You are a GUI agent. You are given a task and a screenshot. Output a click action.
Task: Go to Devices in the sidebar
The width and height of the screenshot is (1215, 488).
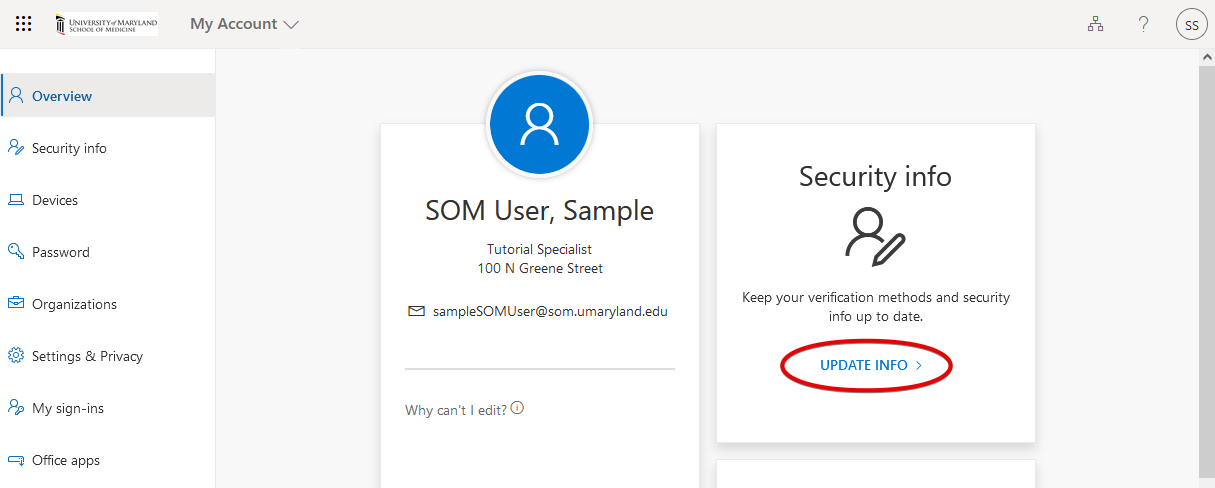tap(55, 200)
